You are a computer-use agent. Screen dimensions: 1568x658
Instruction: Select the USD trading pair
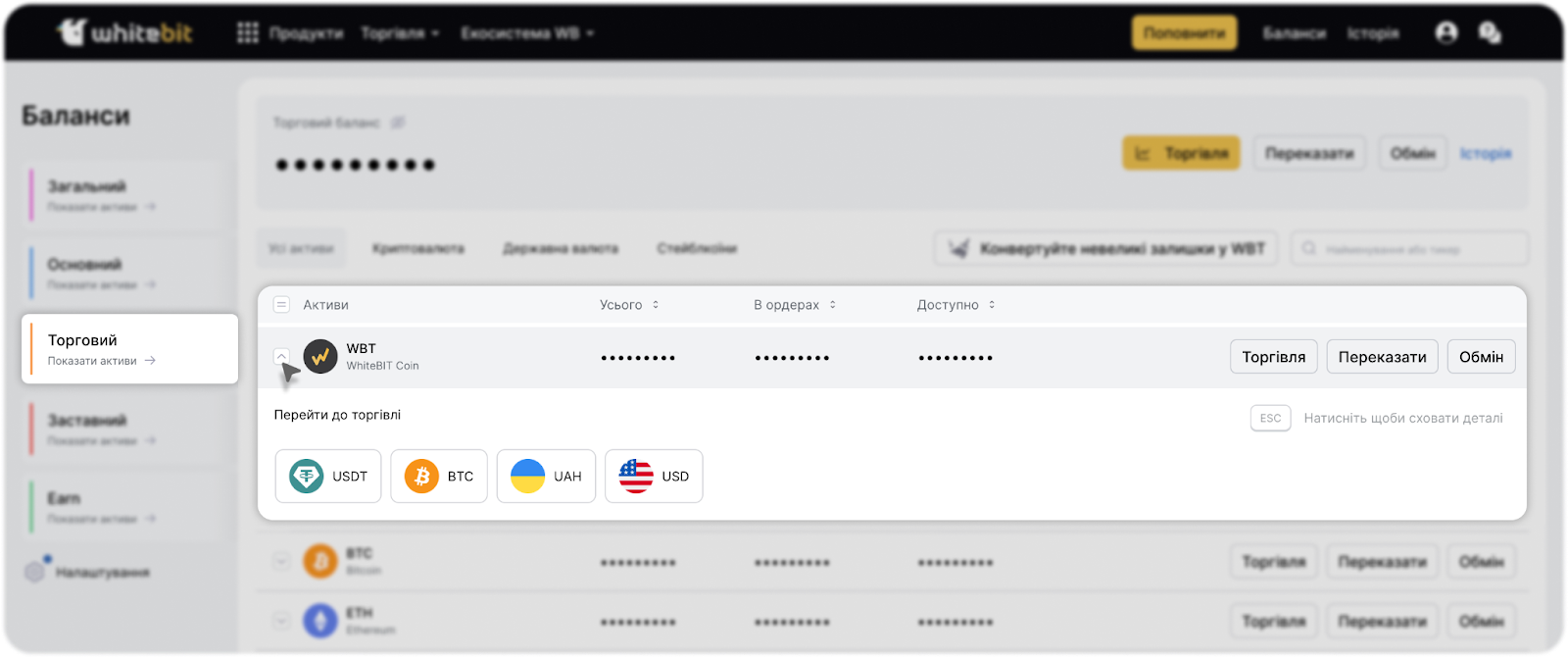654,477
